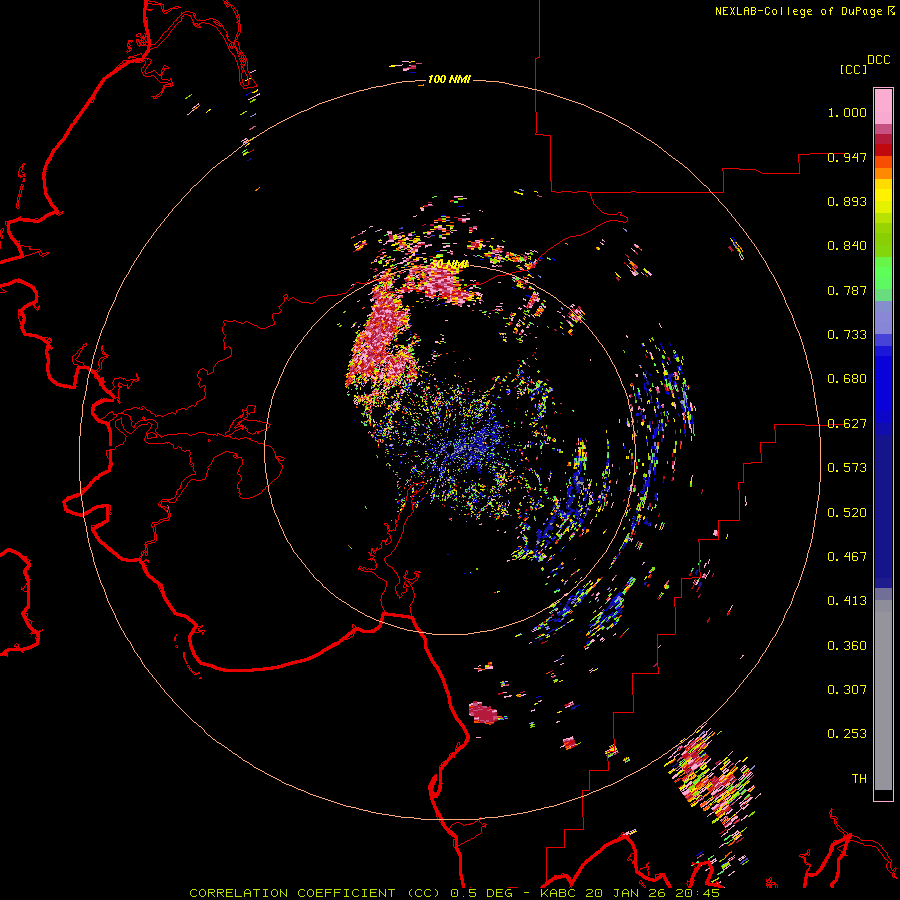This screenshot has height=900, width=900.
Task: Pick the dark red color bar segment
Action: click(883, 150)
